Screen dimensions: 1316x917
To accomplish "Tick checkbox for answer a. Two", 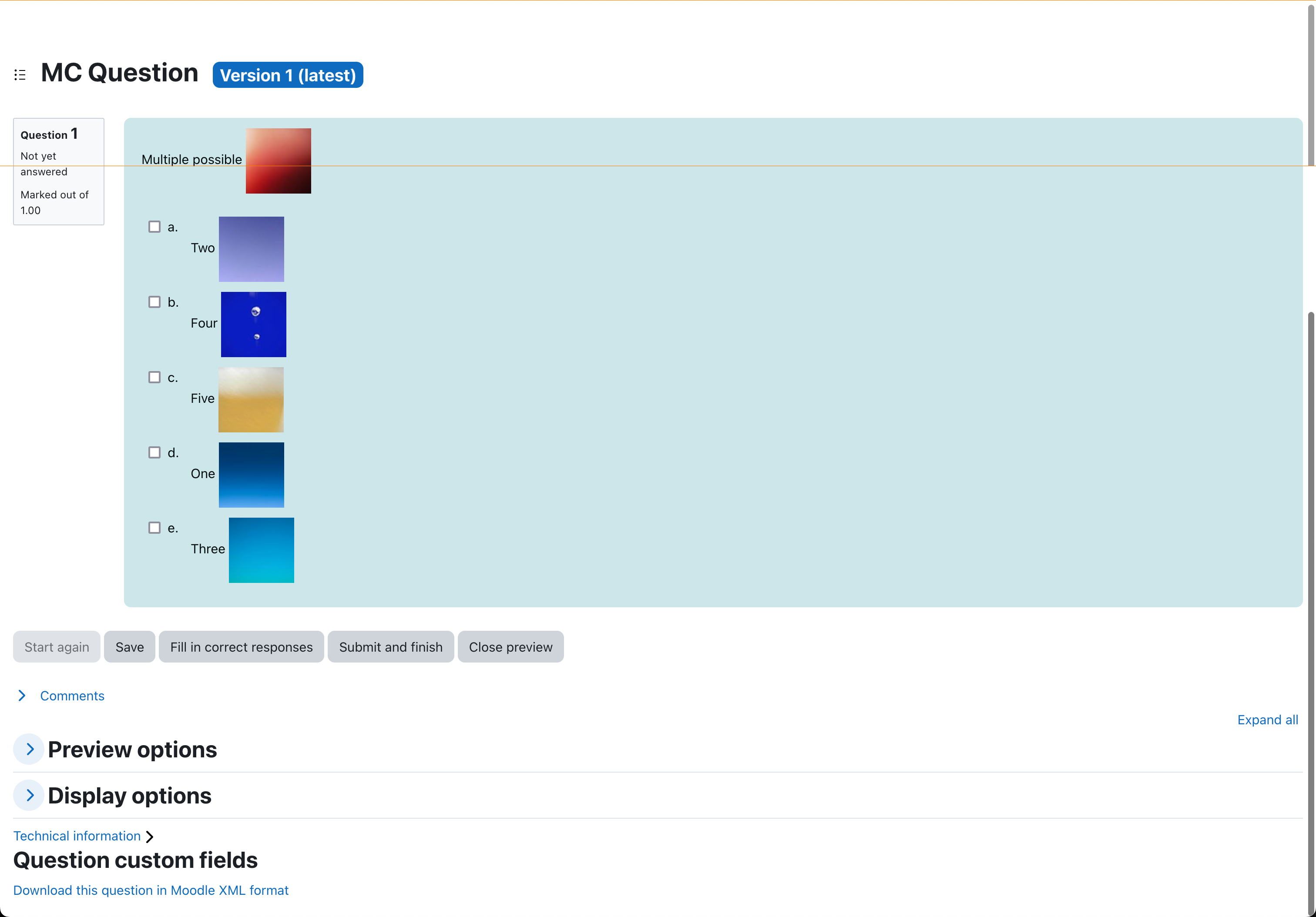I will tap(154, 227).
